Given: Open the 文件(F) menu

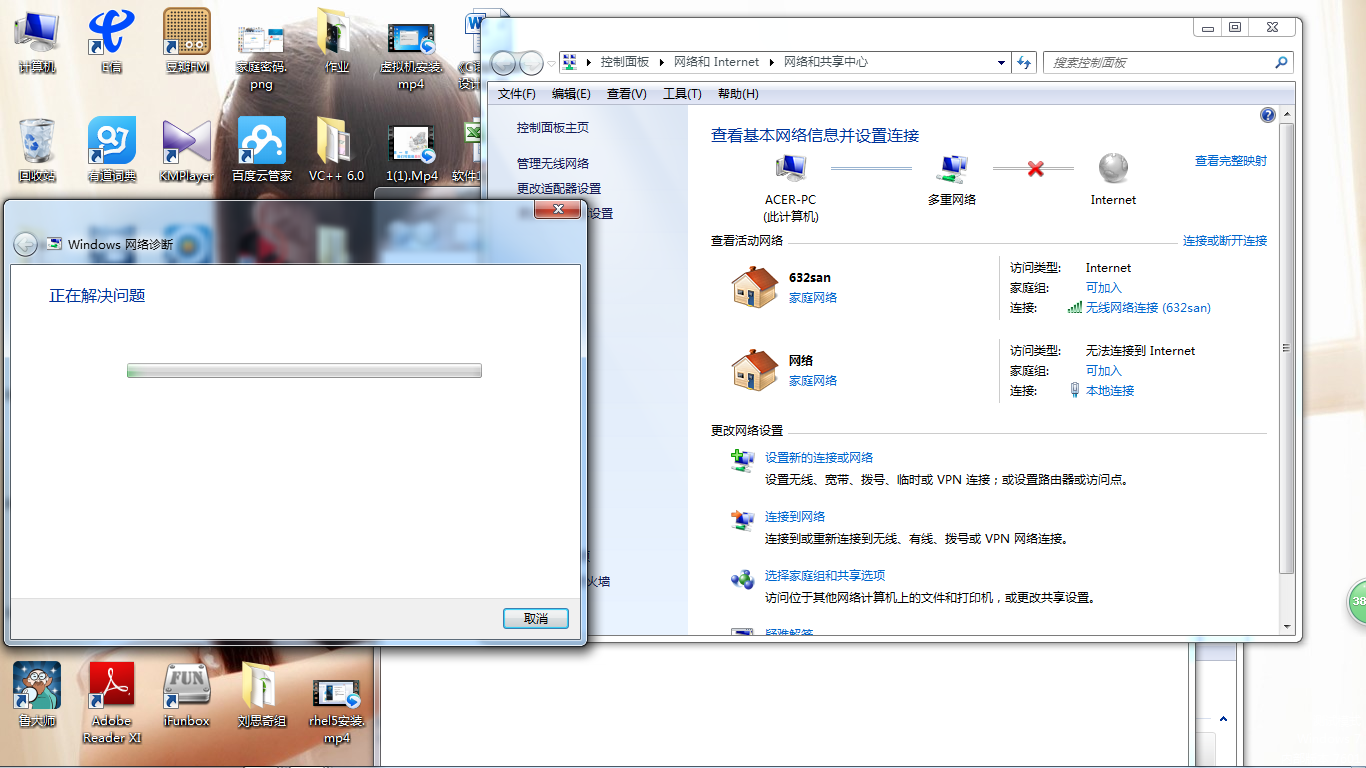Looking at the screenshot, I should tap(517, 94).
